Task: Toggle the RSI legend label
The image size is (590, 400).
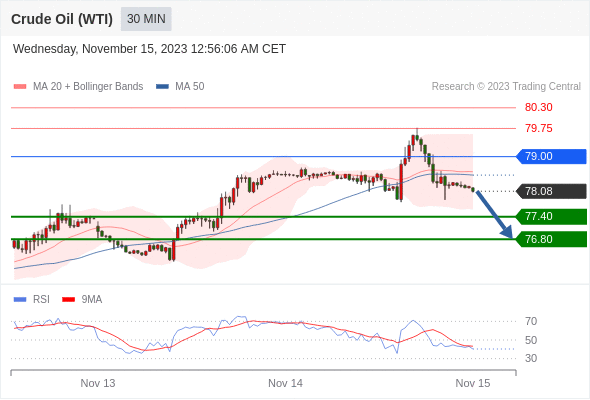Action: click(x=41, y=299)
